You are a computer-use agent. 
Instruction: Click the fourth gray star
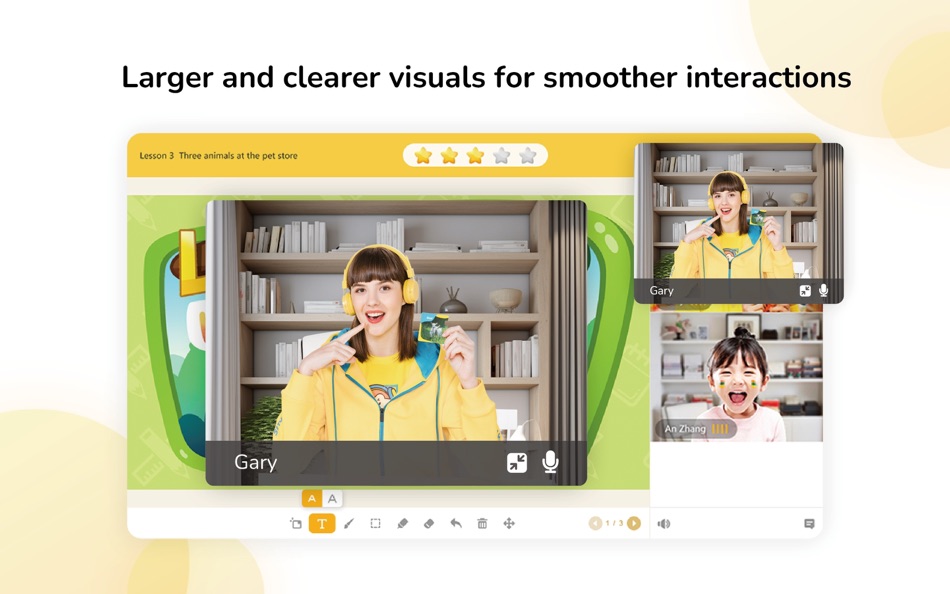(502, 156)
